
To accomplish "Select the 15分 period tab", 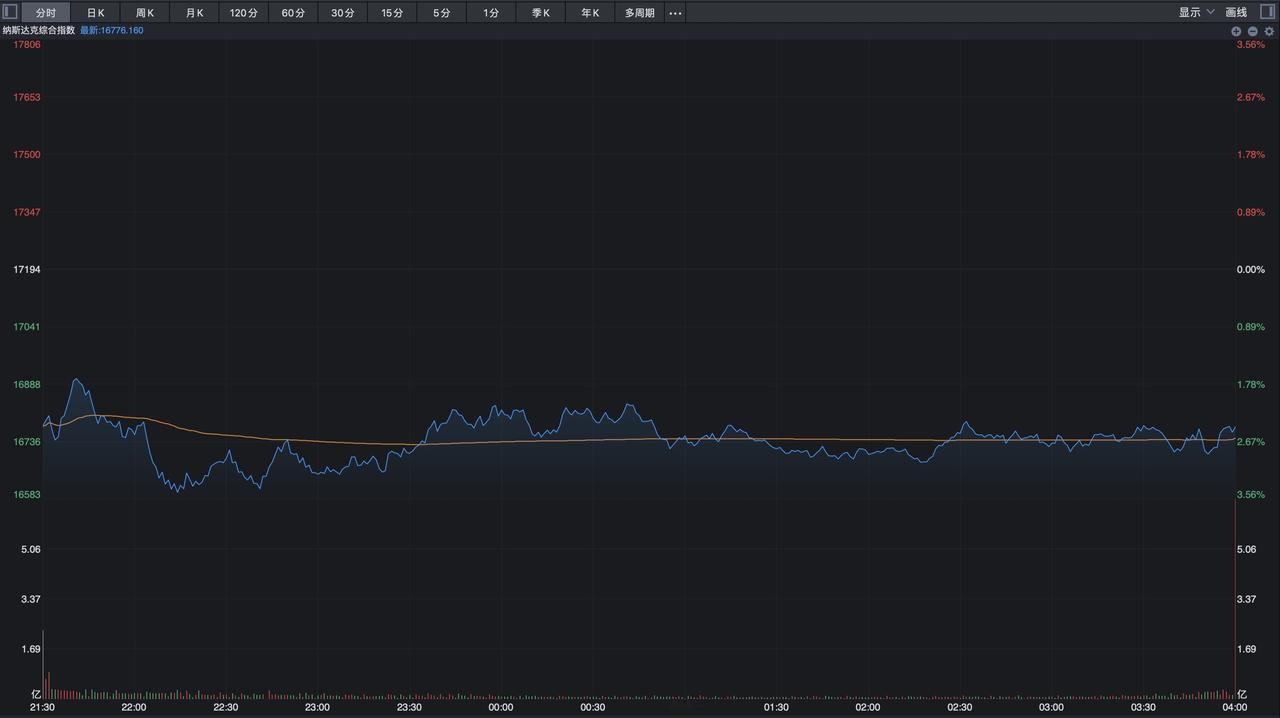I will [x=392, y=13].
